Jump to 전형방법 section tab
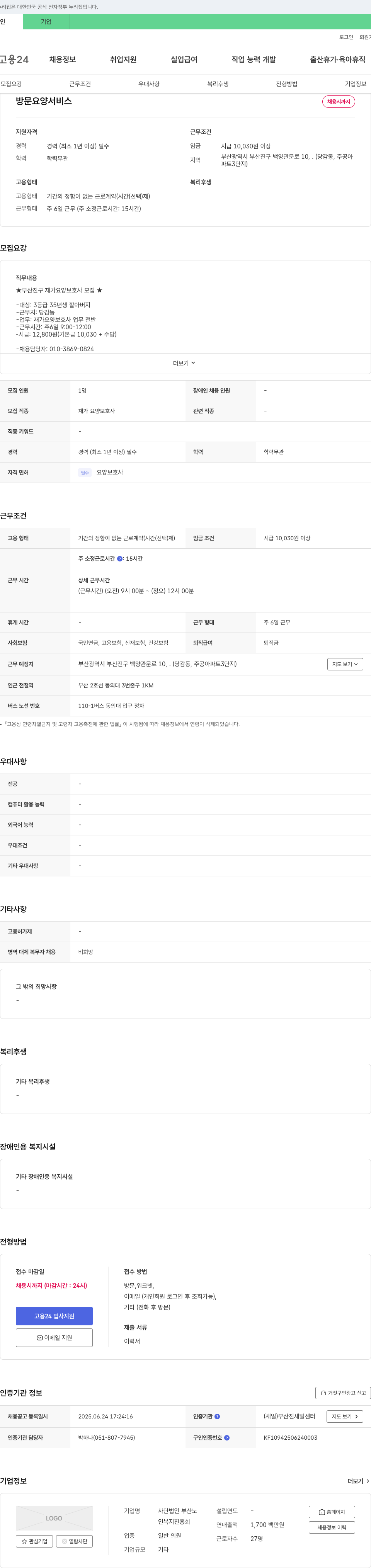The width and height of the screenshot is (371, 1568). pos(287,84)
